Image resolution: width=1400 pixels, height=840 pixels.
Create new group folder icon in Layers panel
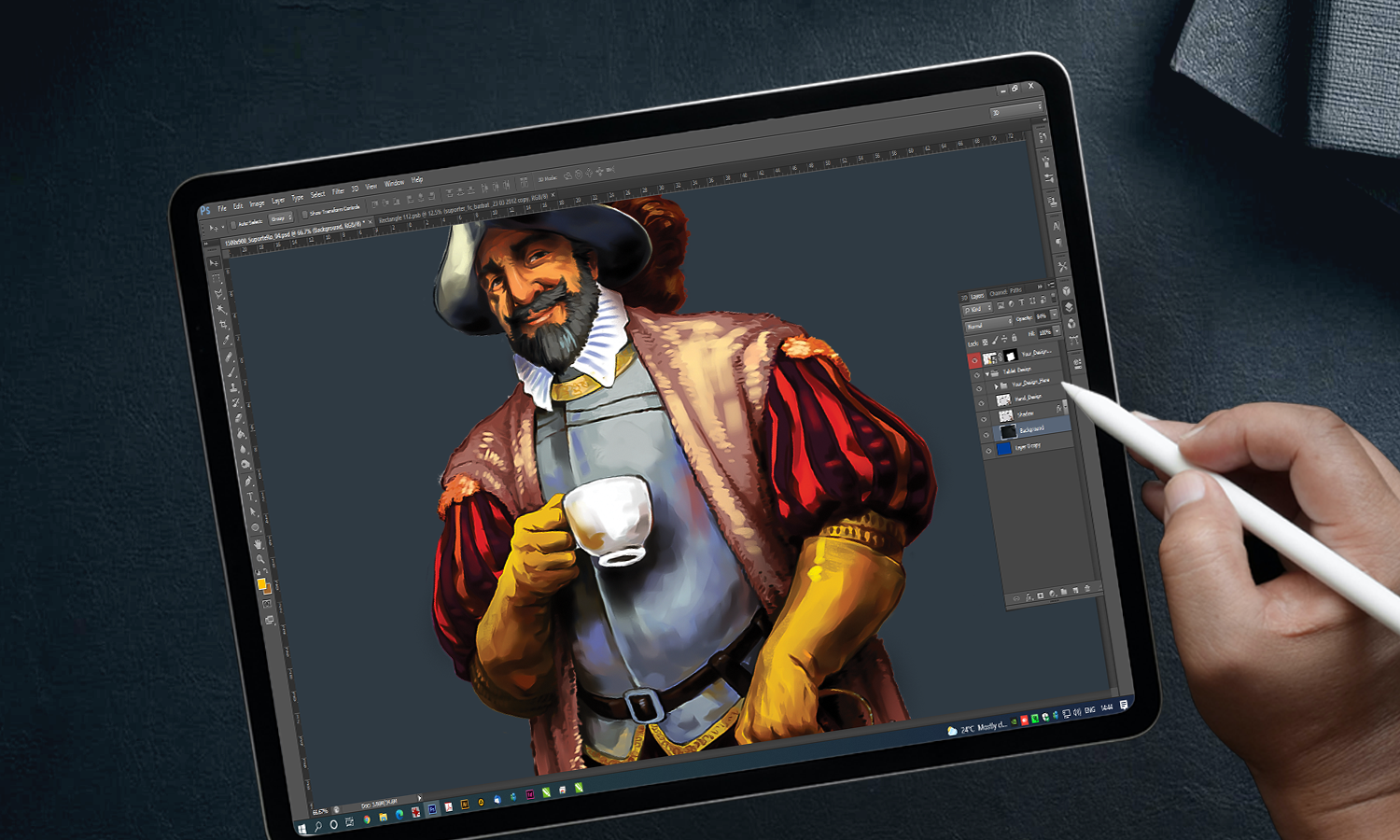click(1064, 592)
